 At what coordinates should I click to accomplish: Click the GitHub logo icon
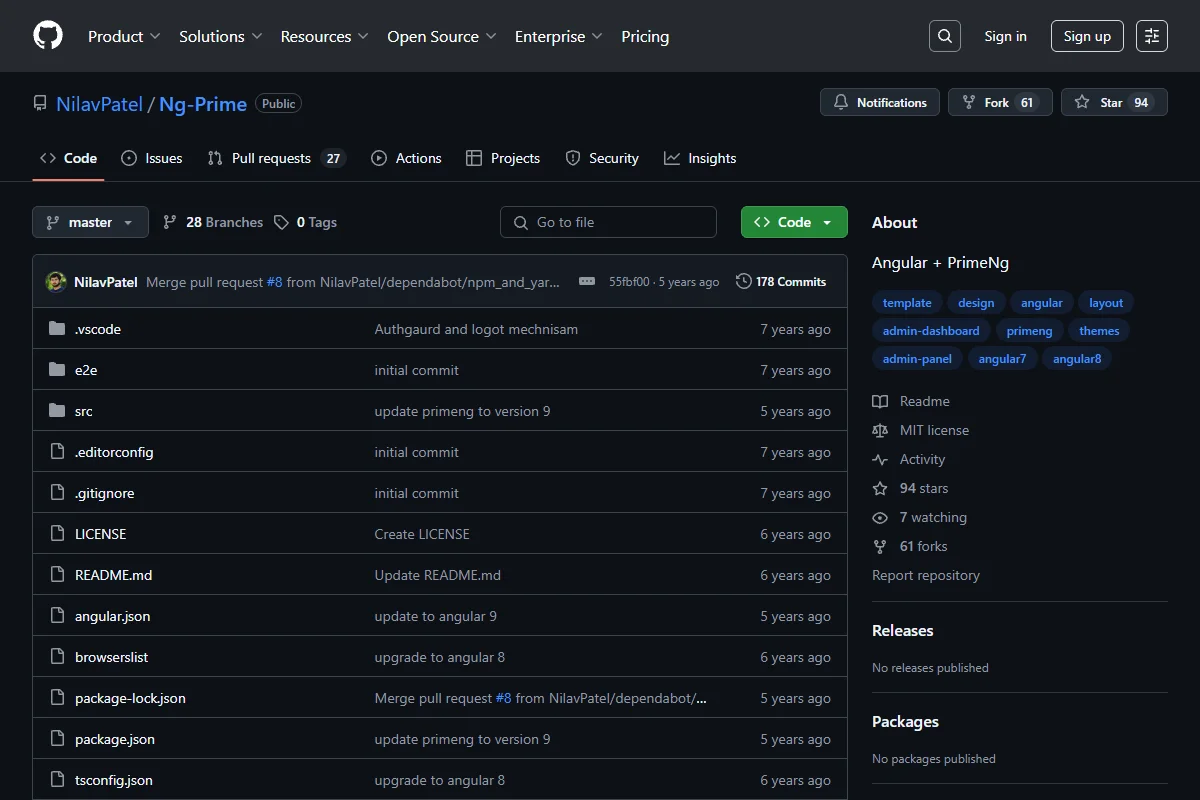(x=48, y=36)
